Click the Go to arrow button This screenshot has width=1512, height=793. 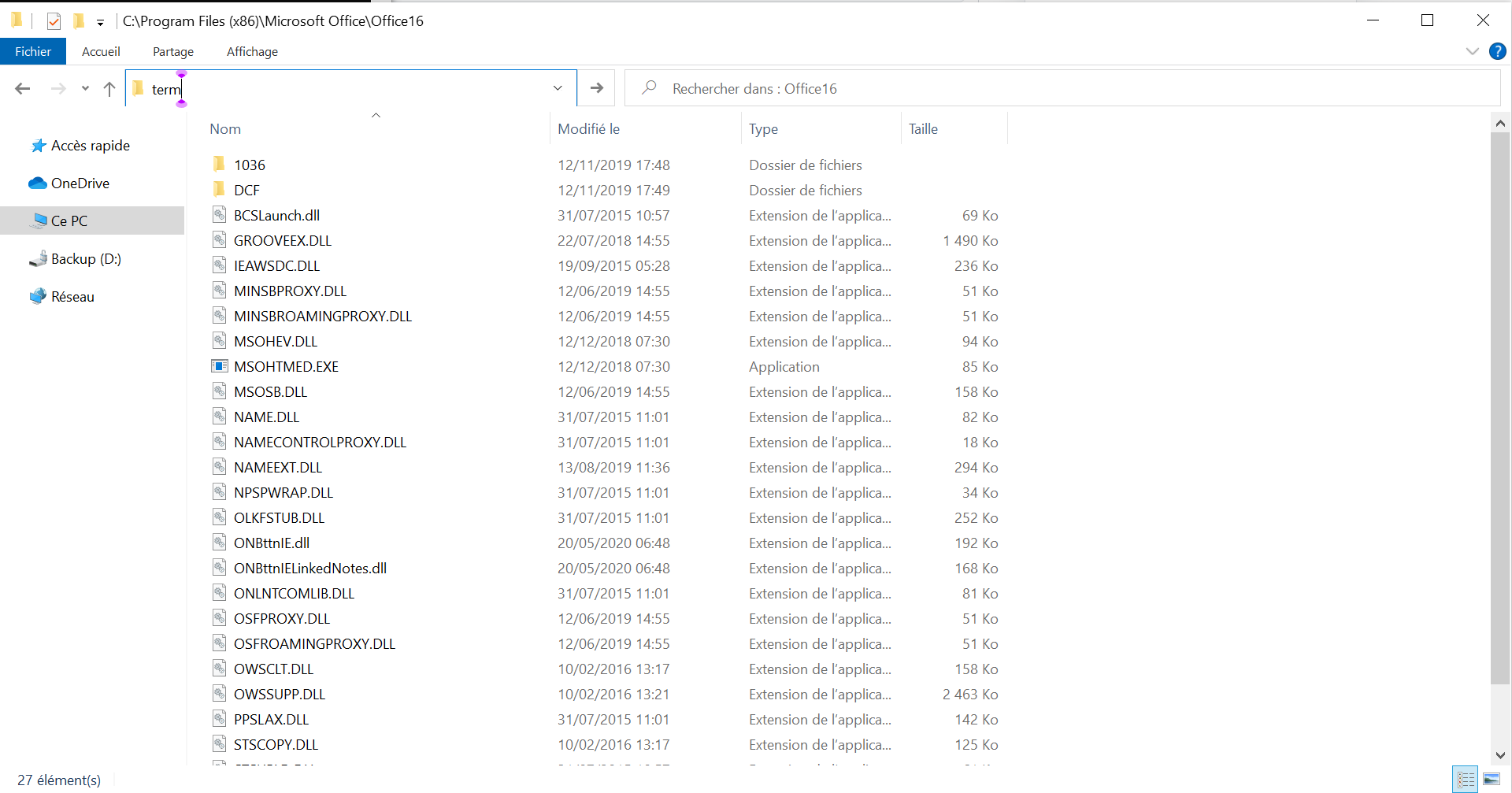coord(597,88)
